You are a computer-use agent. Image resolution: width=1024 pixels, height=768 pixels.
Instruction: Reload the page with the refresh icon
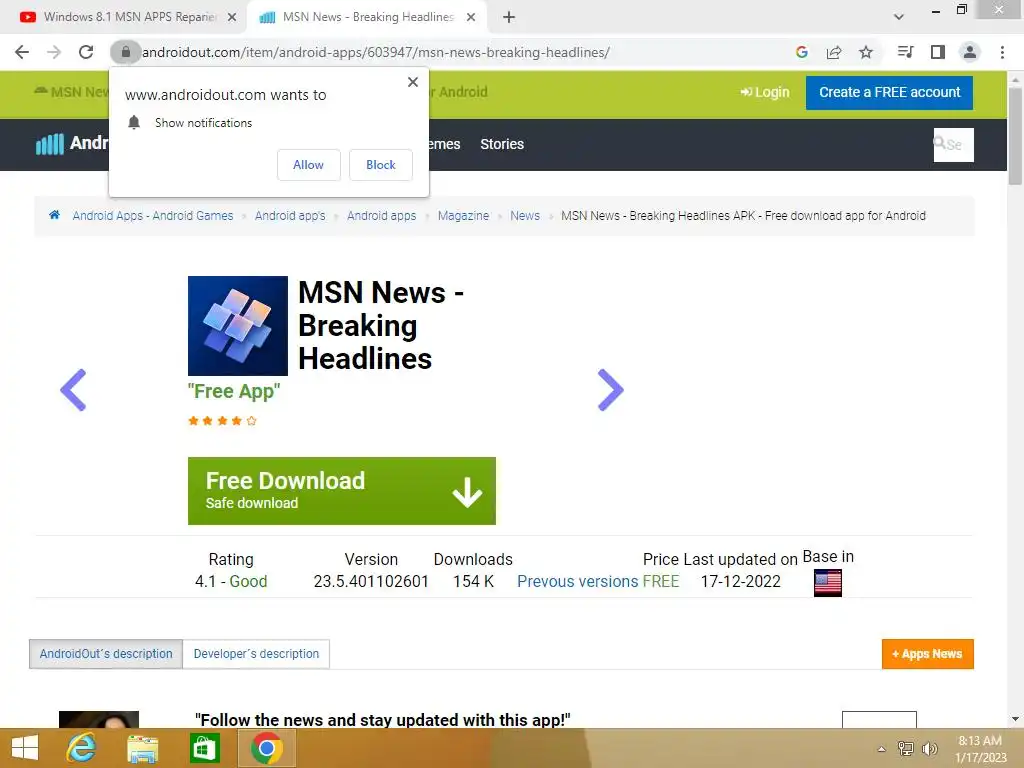click(x=86, y=52)
